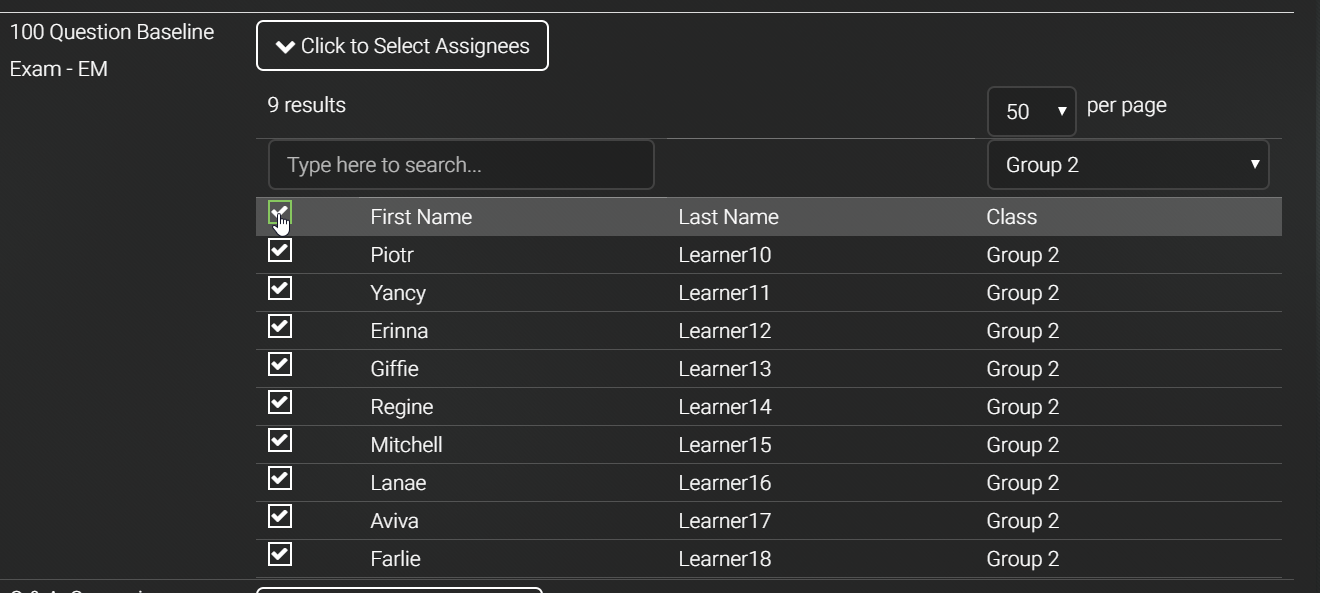Sort by Last Name column header
The width and height of the screenshot is (1320, 593).
pyautogui.click(x=728, y=217)
